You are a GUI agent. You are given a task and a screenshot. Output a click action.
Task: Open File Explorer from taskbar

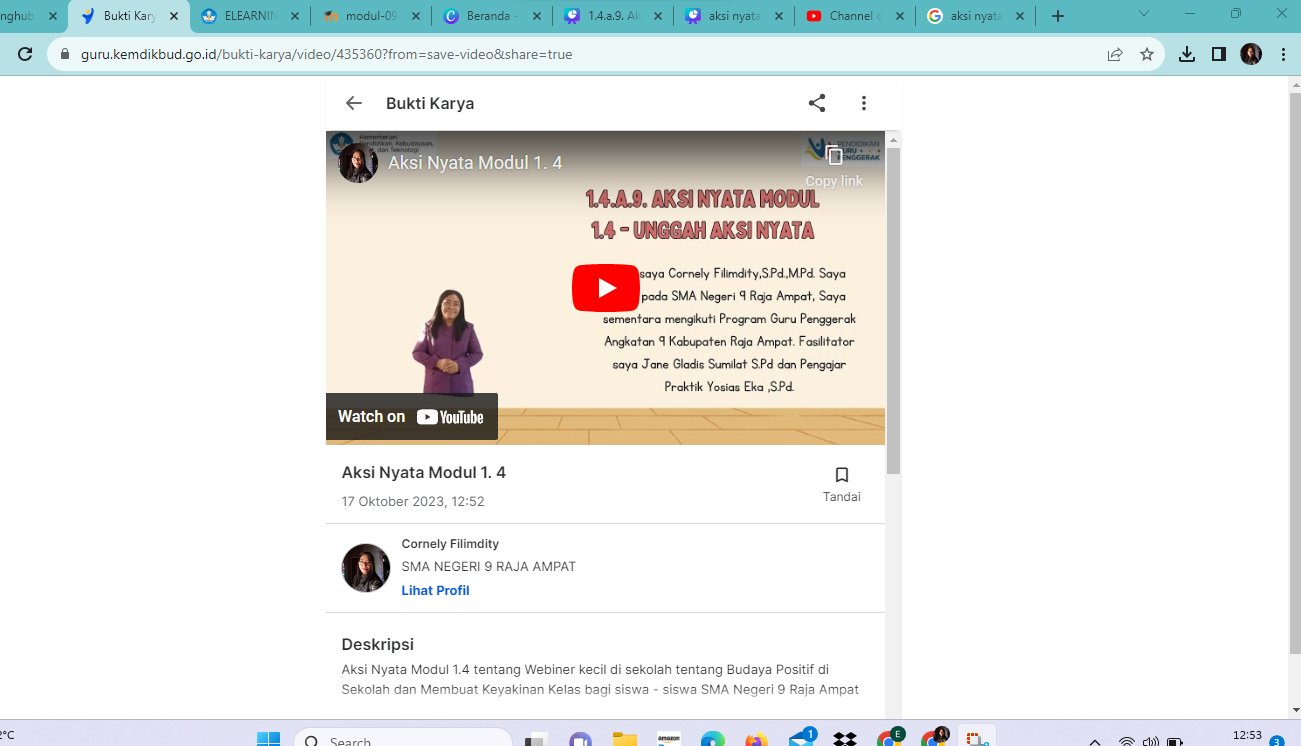(x=625, y=740)
